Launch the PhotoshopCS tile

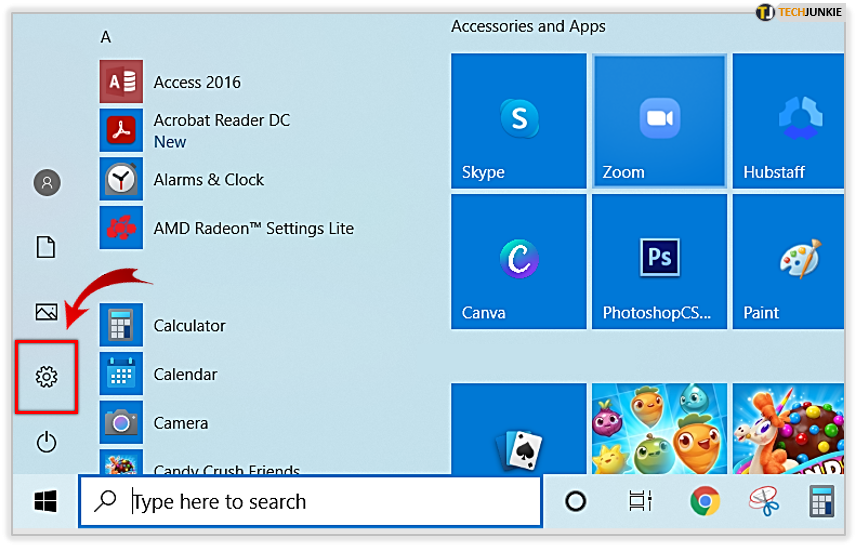[x=660, y=262]
